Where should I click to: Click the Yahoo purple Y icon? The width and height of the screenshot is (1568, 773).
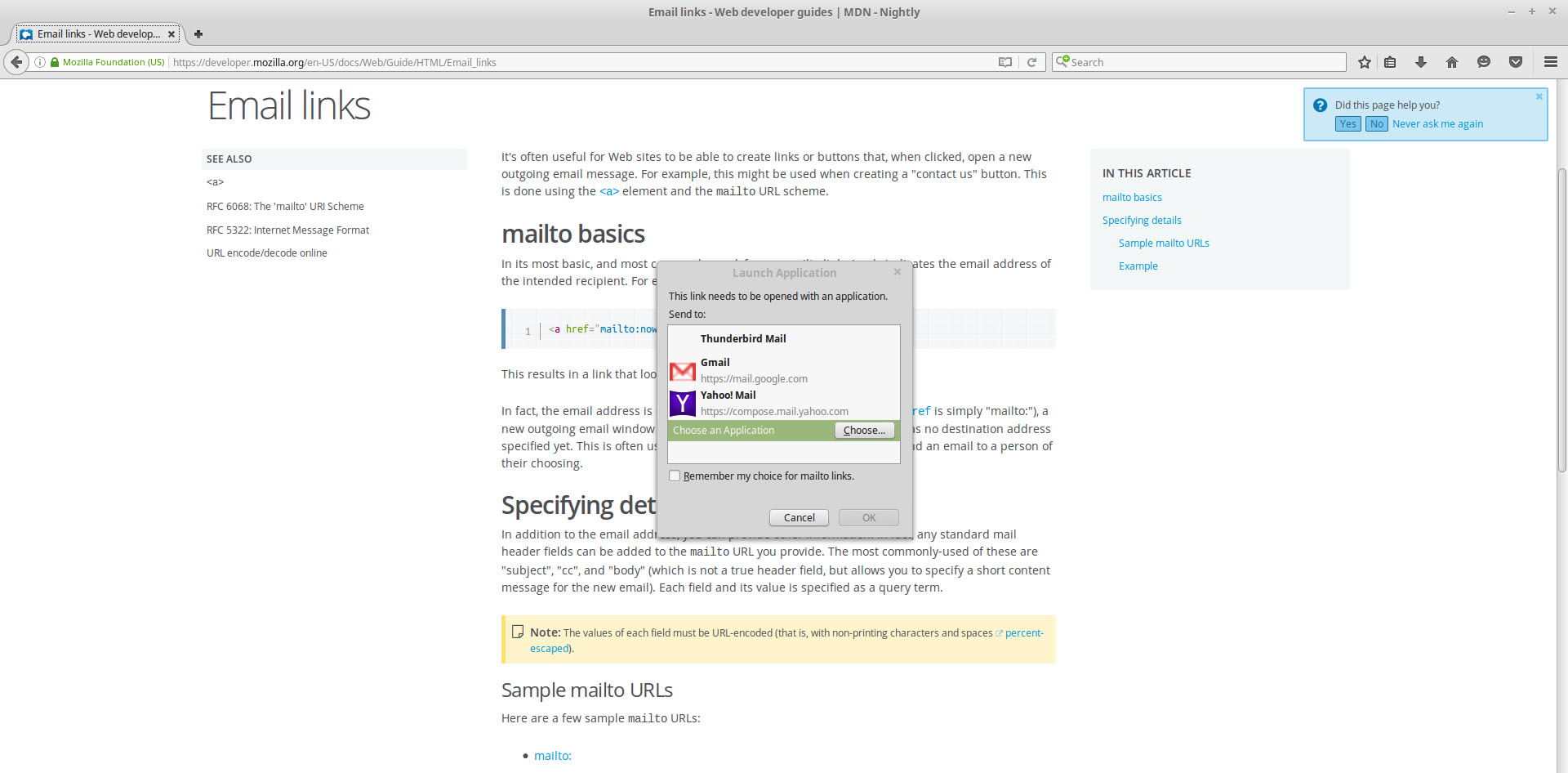tap(683, 404)
